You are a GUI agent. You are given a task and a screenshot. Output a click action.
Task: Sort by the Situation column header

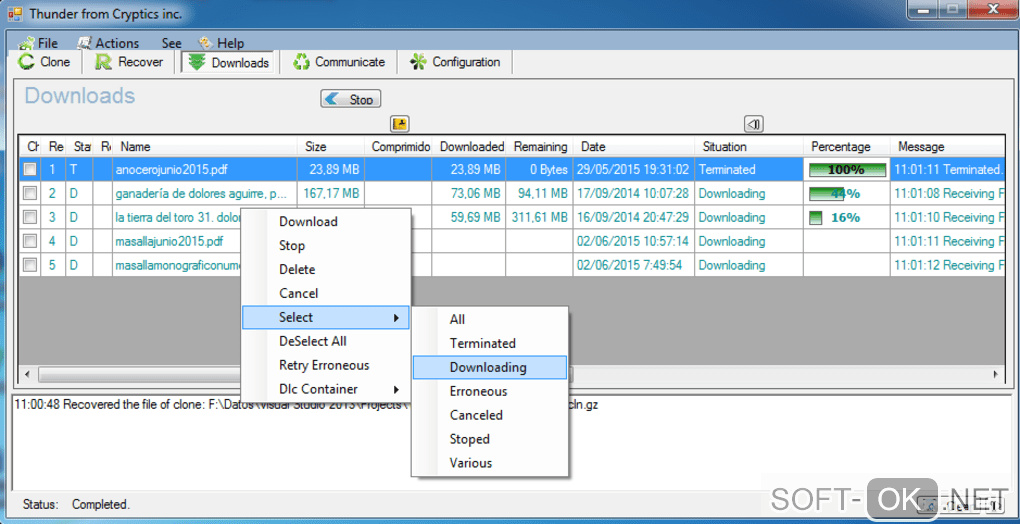coord(749,147)
